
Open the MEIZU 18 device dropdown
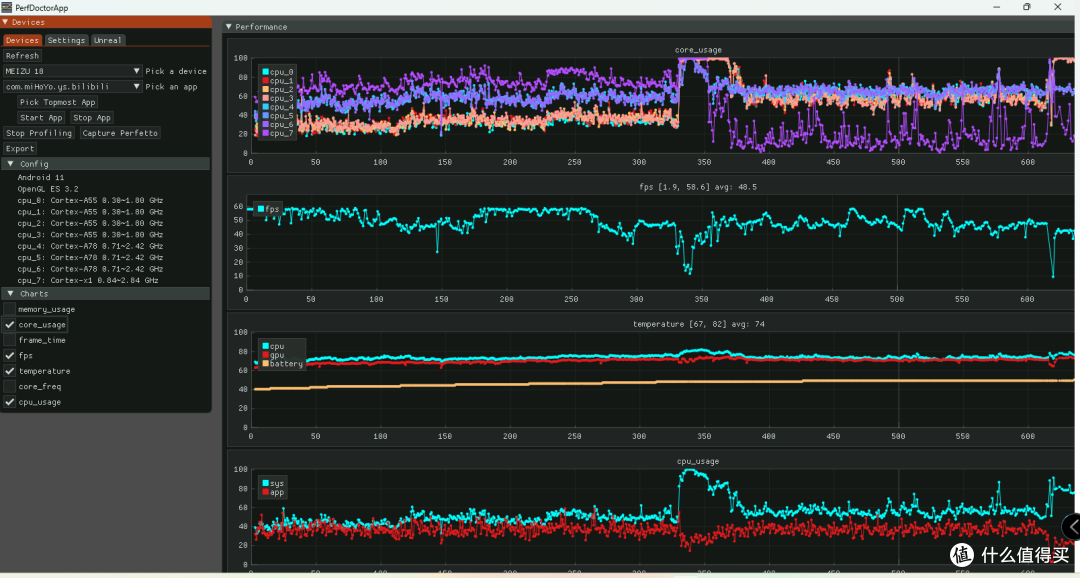73,71
